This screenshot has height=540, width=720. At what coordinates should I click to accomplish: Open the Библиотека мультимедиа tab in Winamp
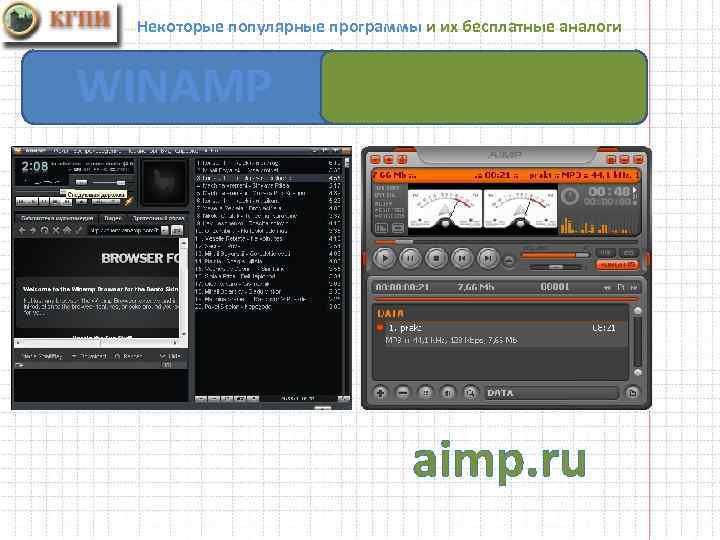tap(57, 218)
